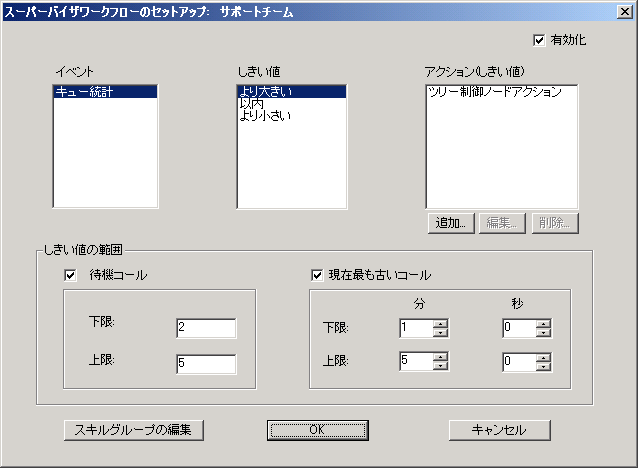Increase the 上限 seconds value
Image resolution: width=638 pixels, height=468 pixels.
coord(544,357)
